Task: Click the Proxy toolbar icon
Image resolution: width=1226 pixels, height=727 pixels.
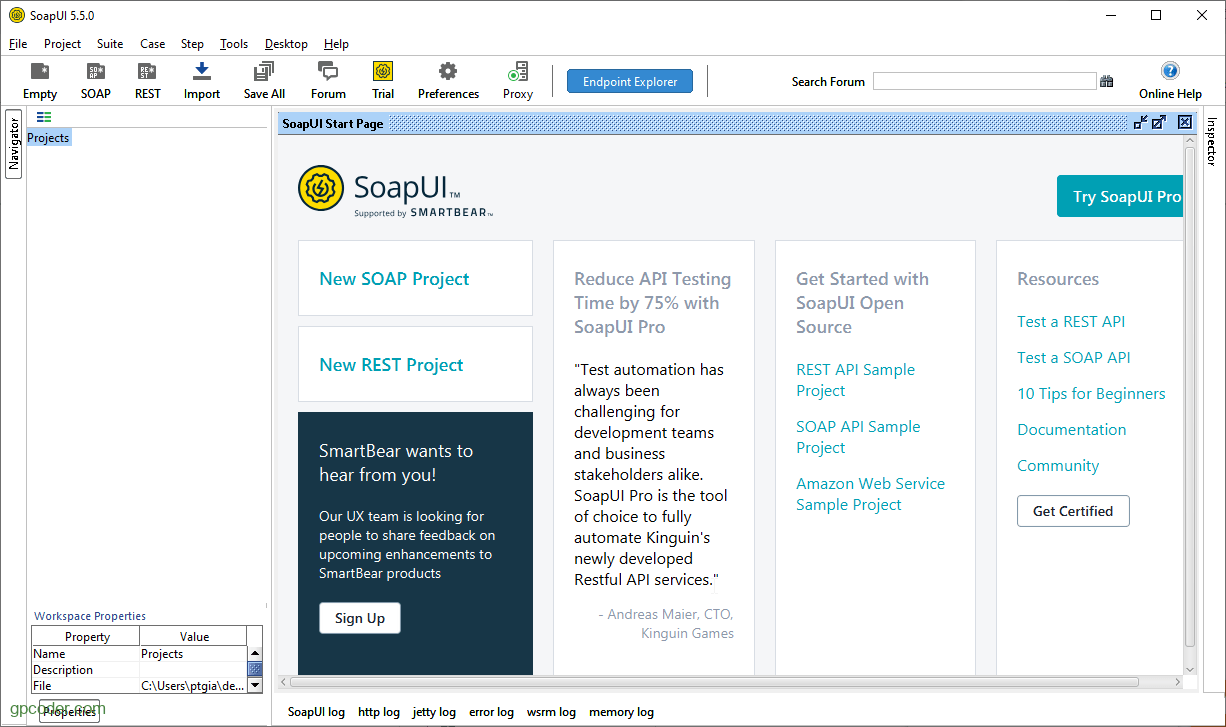Action: tap(517, 80)
